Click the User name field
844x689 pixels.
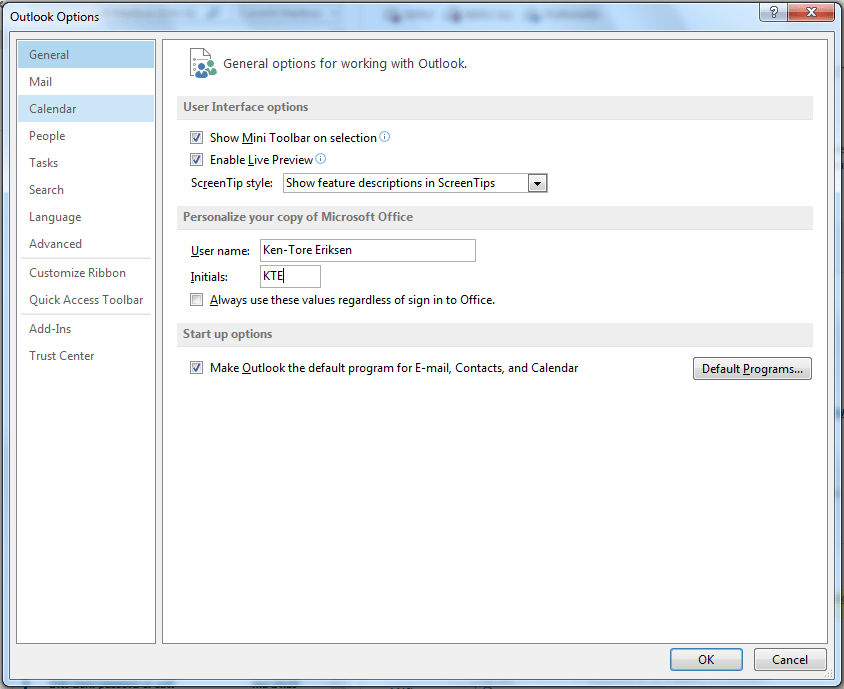click(368, 250)
